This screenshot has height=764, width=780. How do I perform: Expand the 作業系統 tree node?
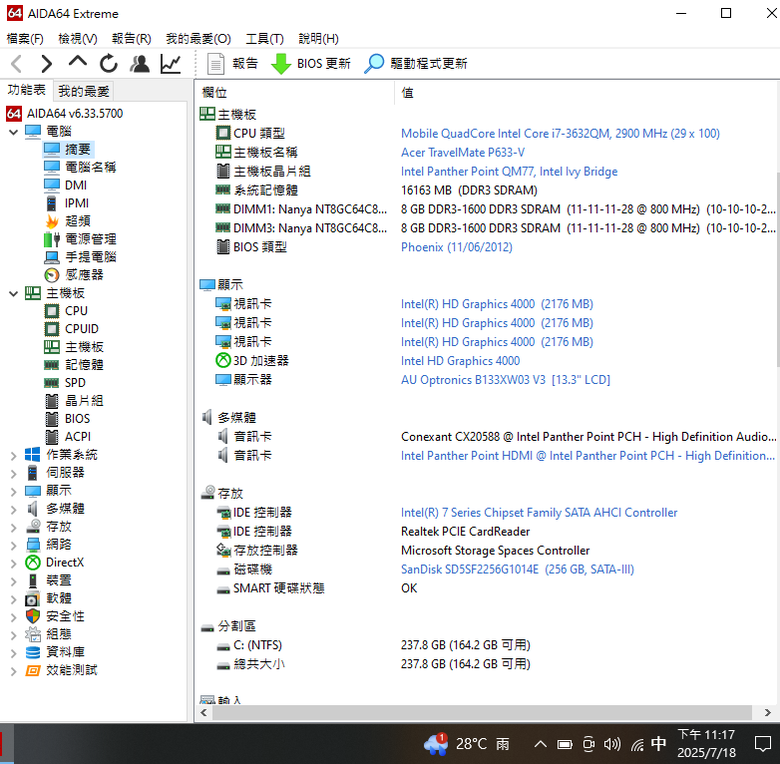(x=14, y=455)
